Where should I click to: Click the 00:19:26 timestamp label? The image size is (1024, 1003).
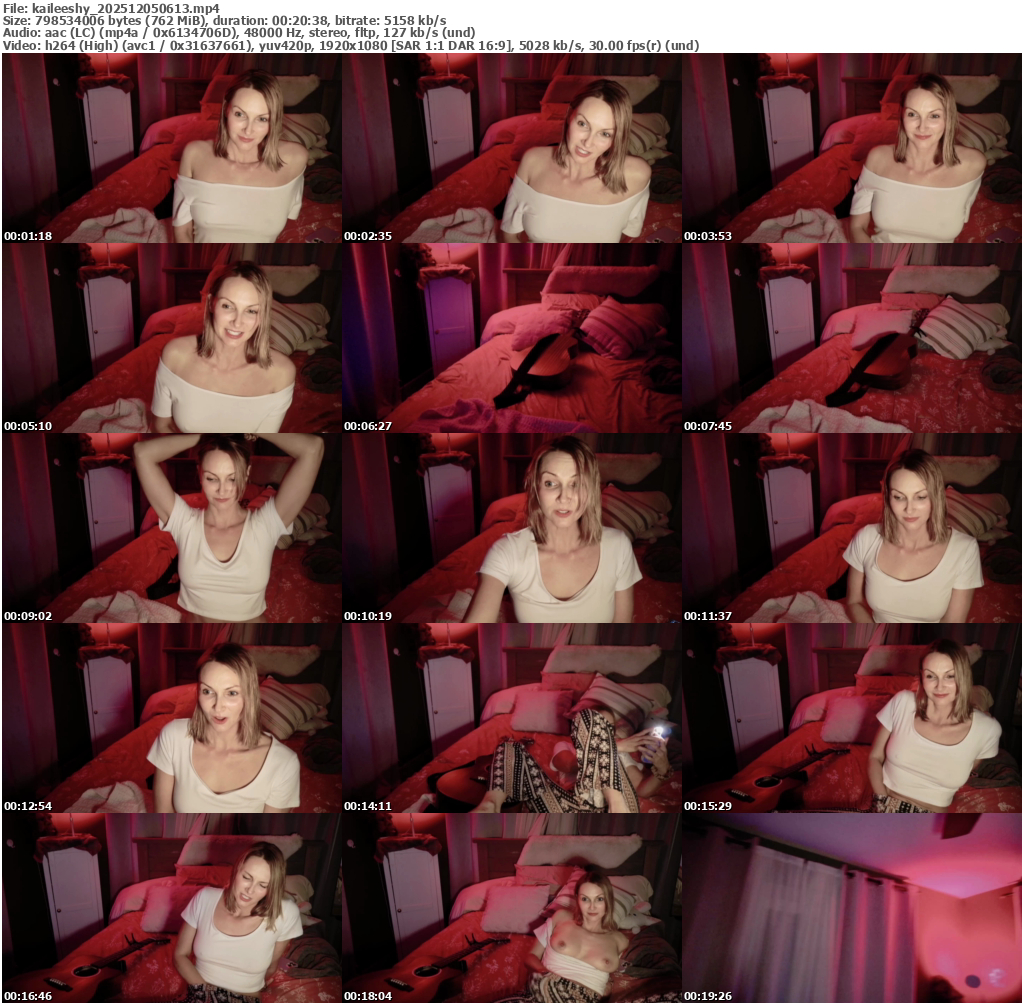click(x=708, y=996)
